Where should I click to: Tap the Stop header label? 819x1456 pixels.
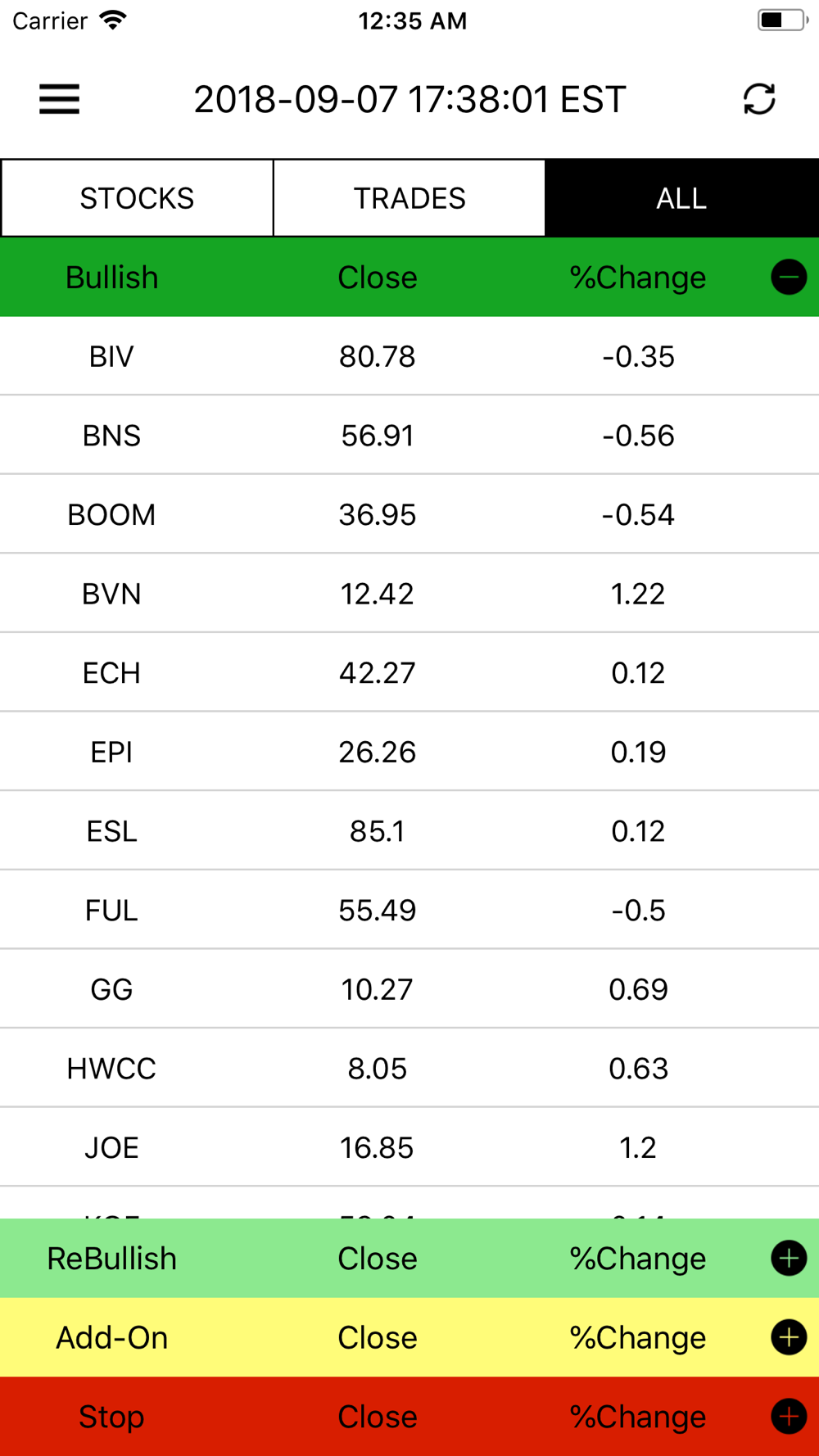point(111,1417)
